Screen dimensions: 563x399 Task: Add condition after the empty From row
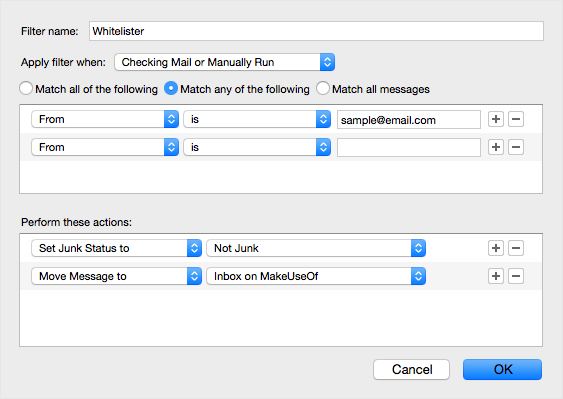click(496, 147)
